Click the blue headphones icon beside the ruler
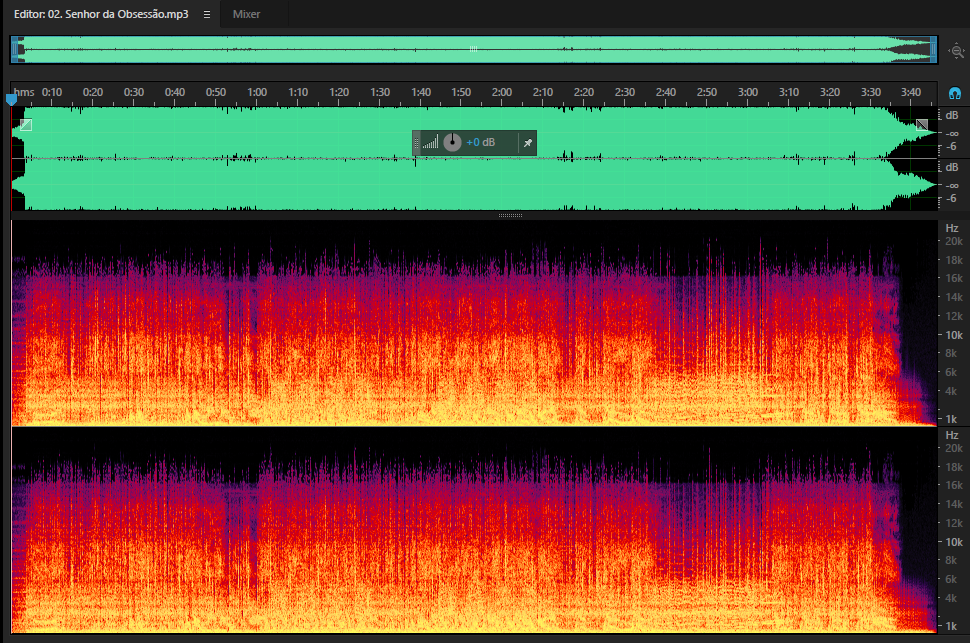Image resolution: width=970 pixels, height=643 pixels. click(x=955, y=93)
